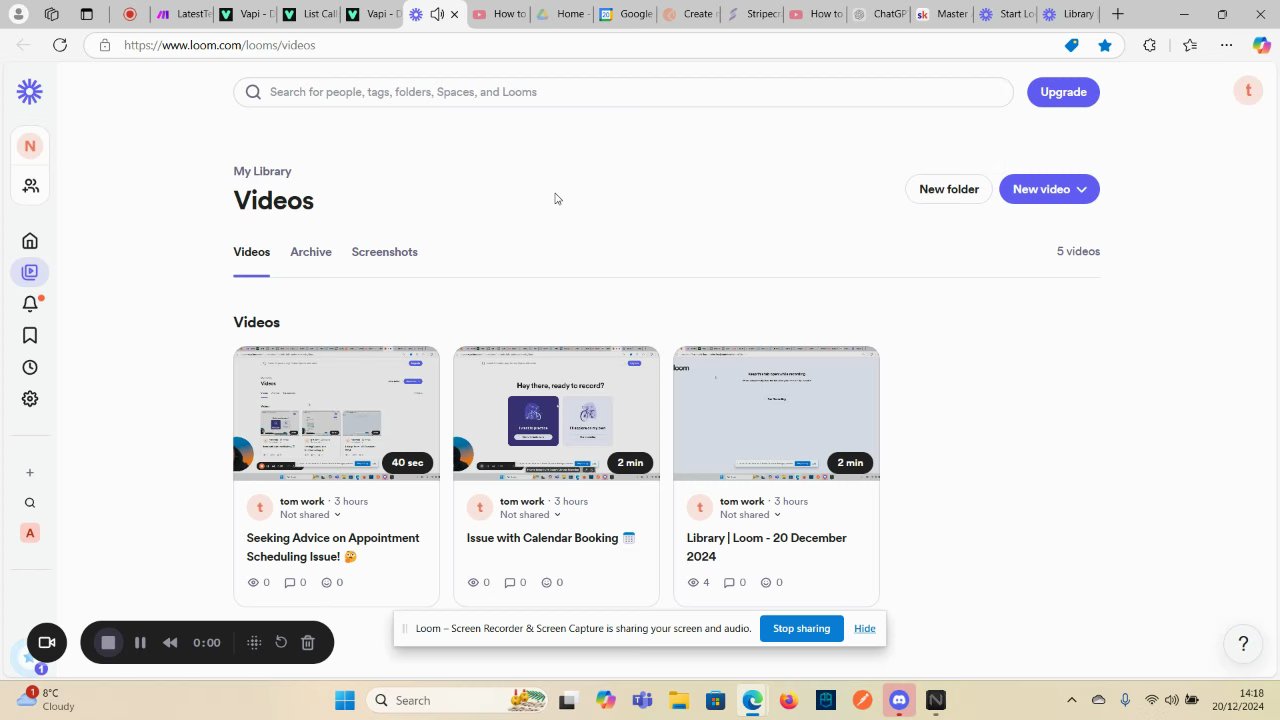1280x720 pixels.
Task: Open Discord from the taskbar
Action: click(x=899, y=700)
